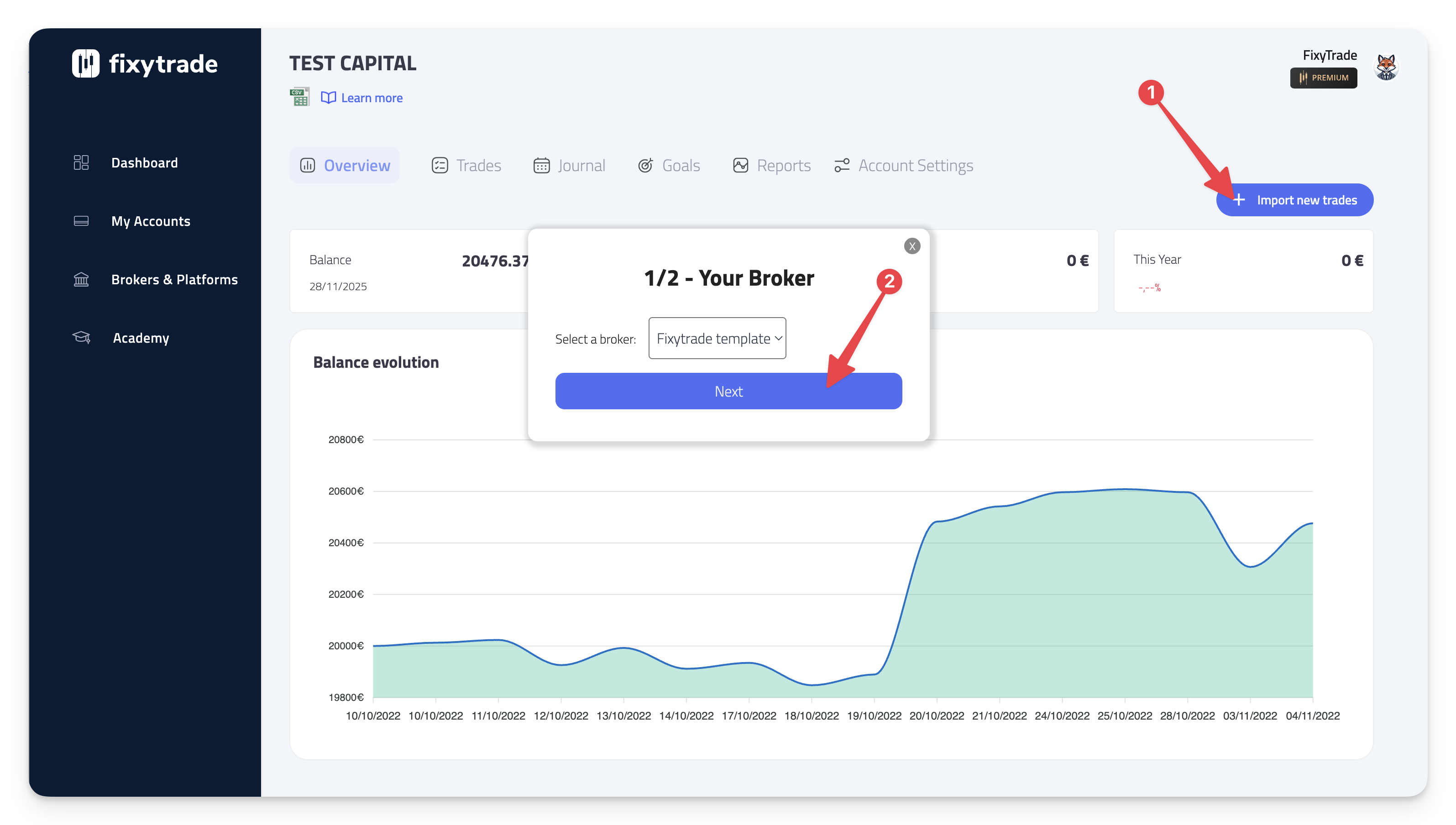Click the CSV spreadsheet icon
Image resolution: width=1456 pixels, height=825 pixels.
click(299, 98)
